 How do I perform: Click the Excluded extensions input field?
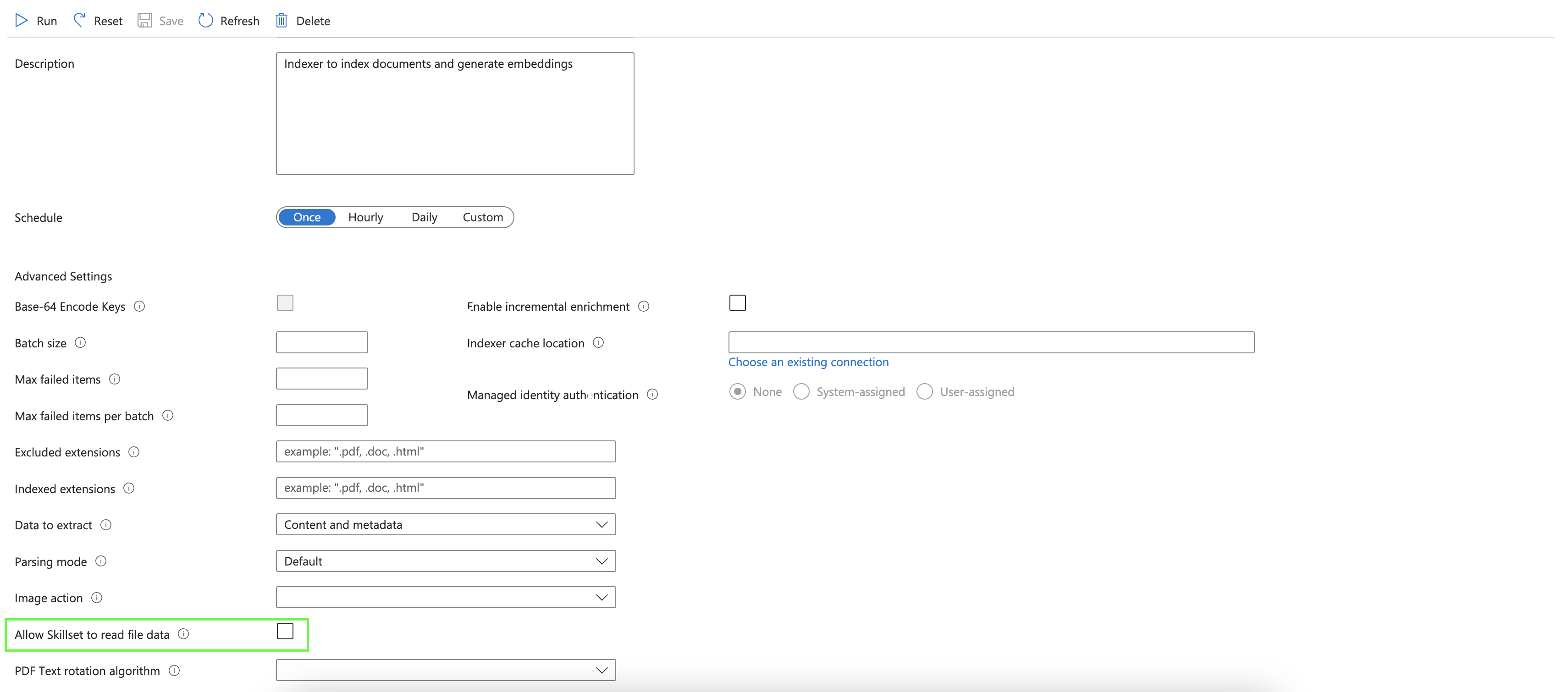coord(446,451)
